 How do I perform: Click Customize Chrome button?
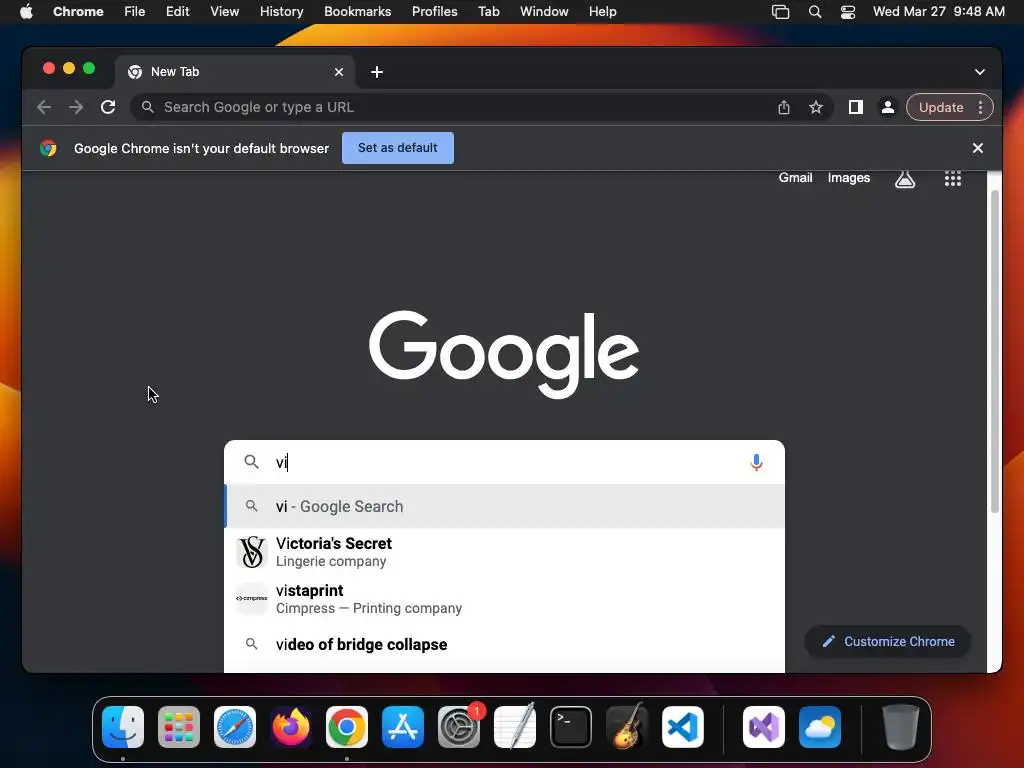[x=888, y=641]
